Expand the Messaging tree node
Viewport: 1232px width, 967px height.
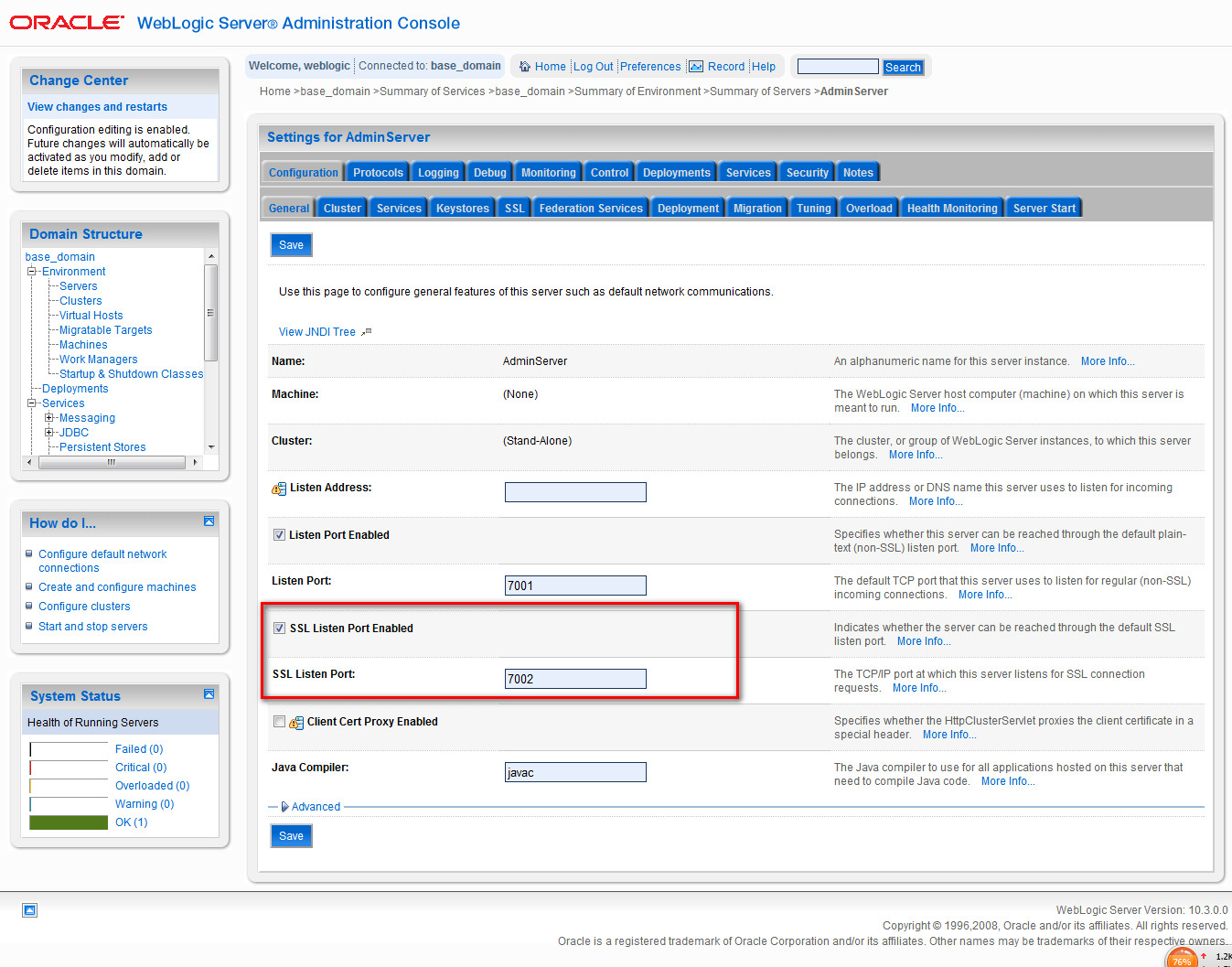(x=49, y=418)
